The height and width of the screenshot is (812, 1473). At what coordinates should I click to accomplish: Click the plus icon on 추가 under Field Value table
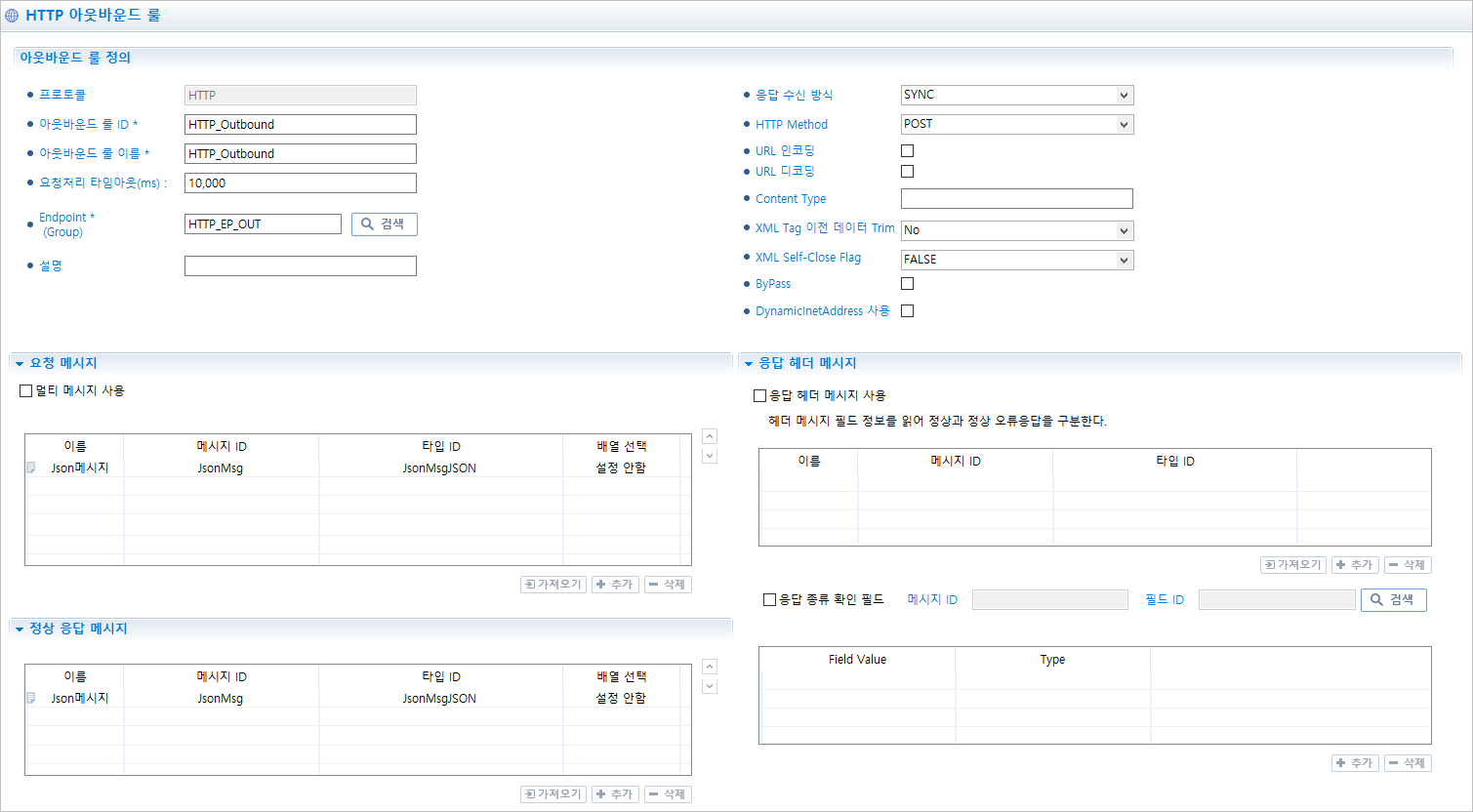(x=1342, y=762)
